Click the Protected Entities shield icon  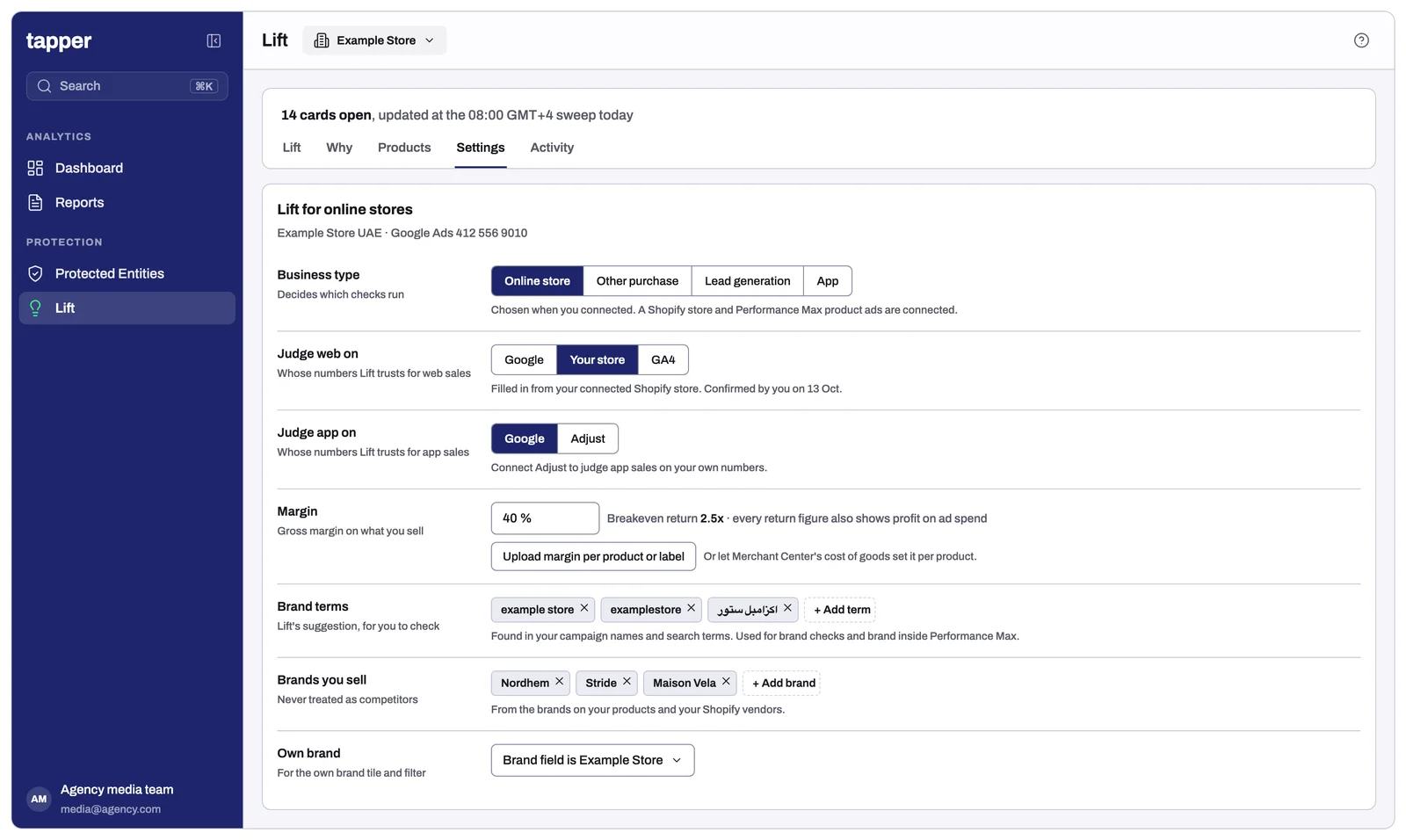35,273
